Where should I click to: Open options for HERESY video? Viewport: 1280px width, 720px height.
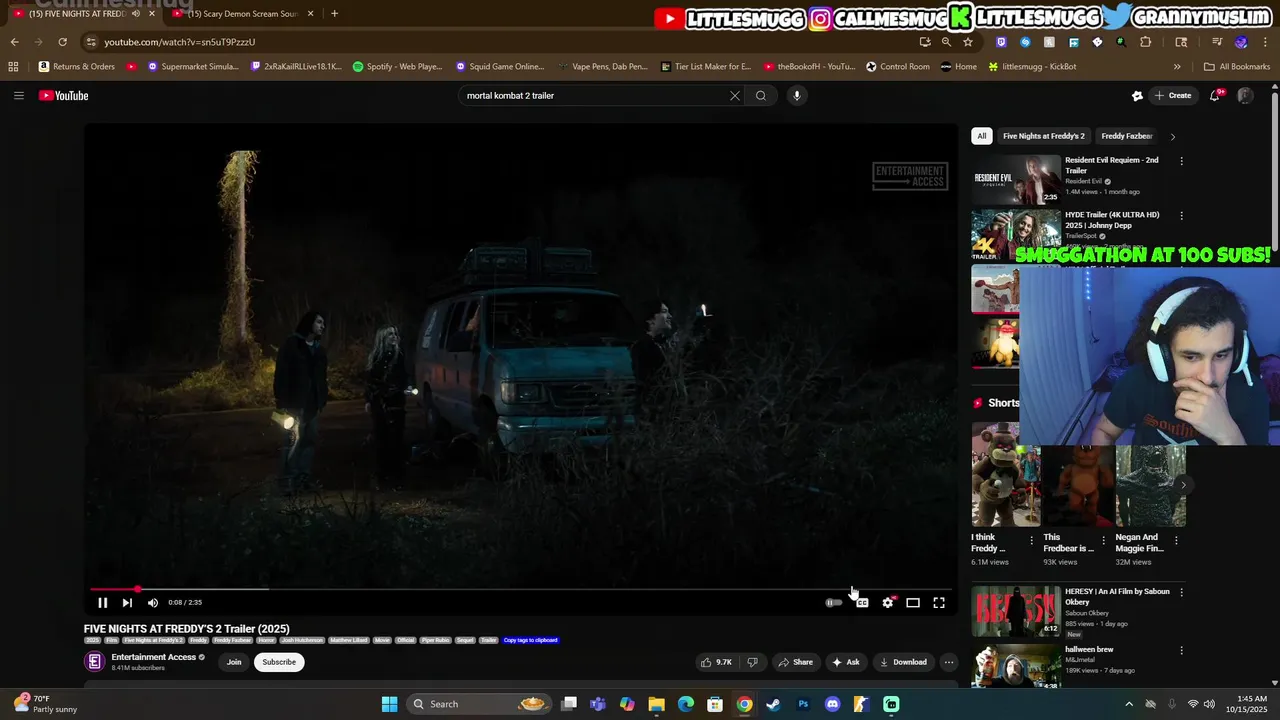(1181, 592)
